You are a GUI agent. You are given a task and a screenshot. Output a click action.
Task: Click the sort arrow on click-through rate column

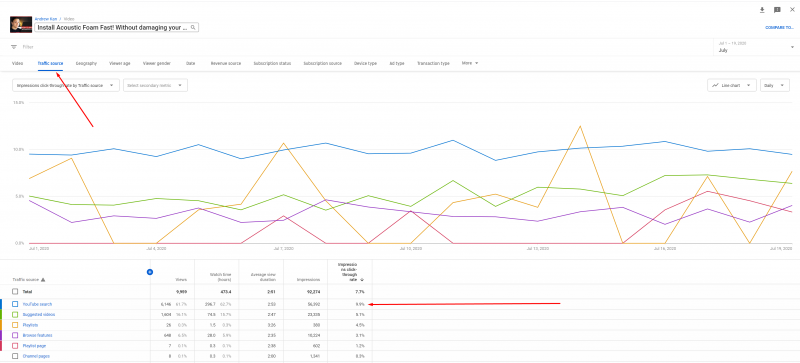pyautogui.click(x=362, y=280)
